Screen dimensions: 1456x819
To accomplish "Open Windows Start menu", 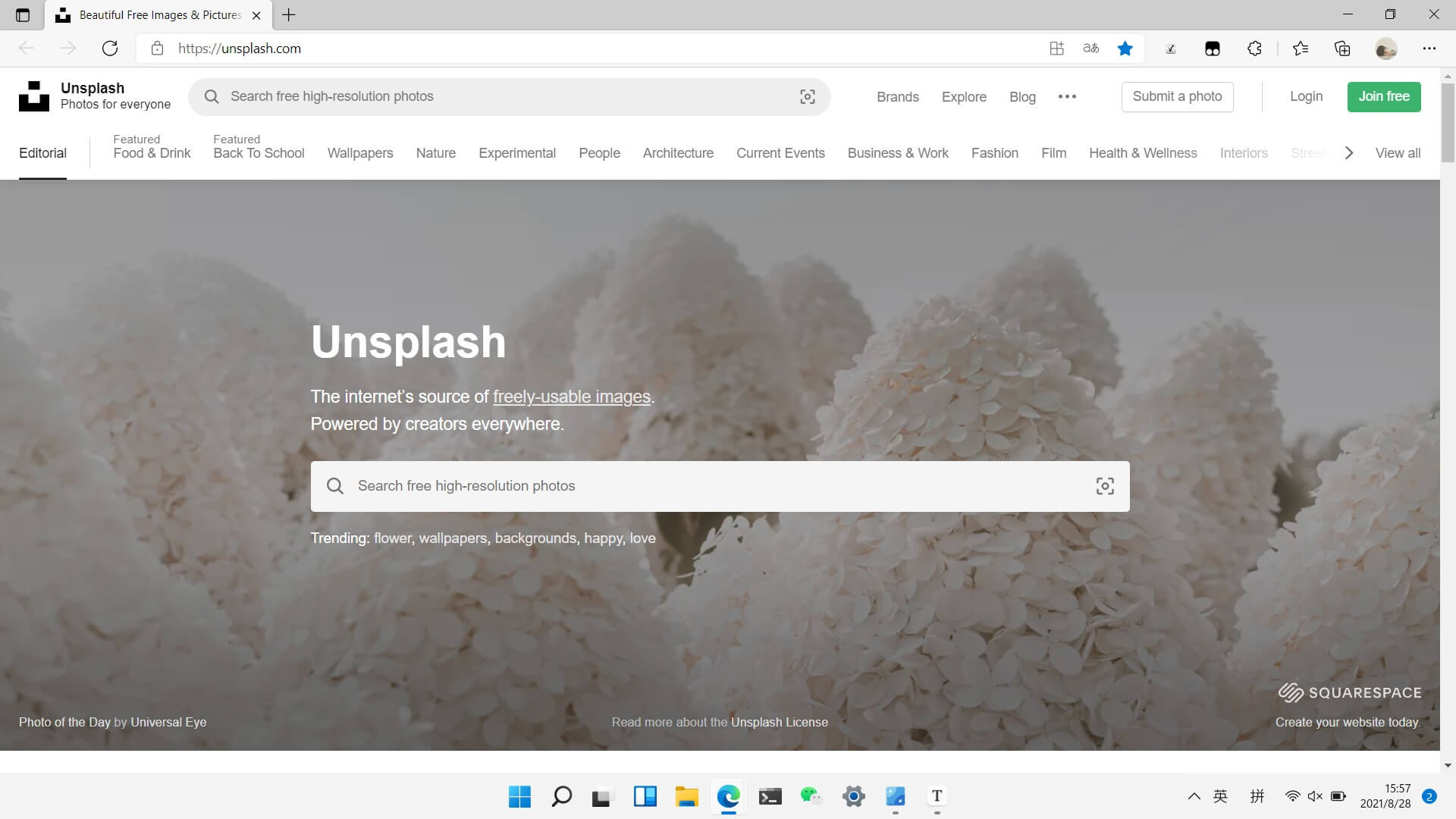I will pyautogui.click(x=519, y=796).
